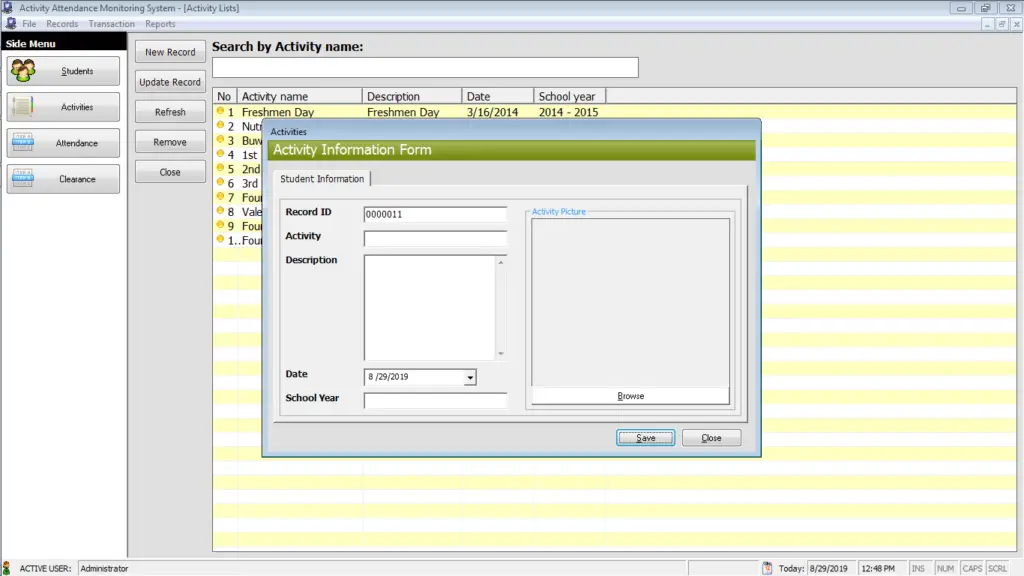Click the Activities dialog title bar icon
This screenshot has width=1024, height=576.
point(272,131)
